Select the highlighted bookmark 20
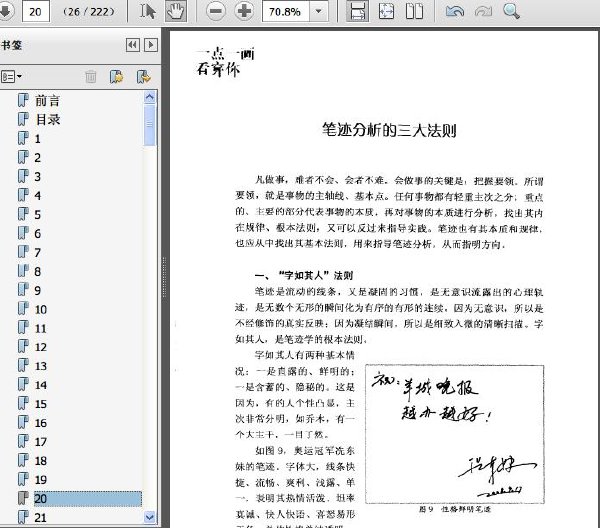This screenshot has width=600, height=528. coord(88,499)
